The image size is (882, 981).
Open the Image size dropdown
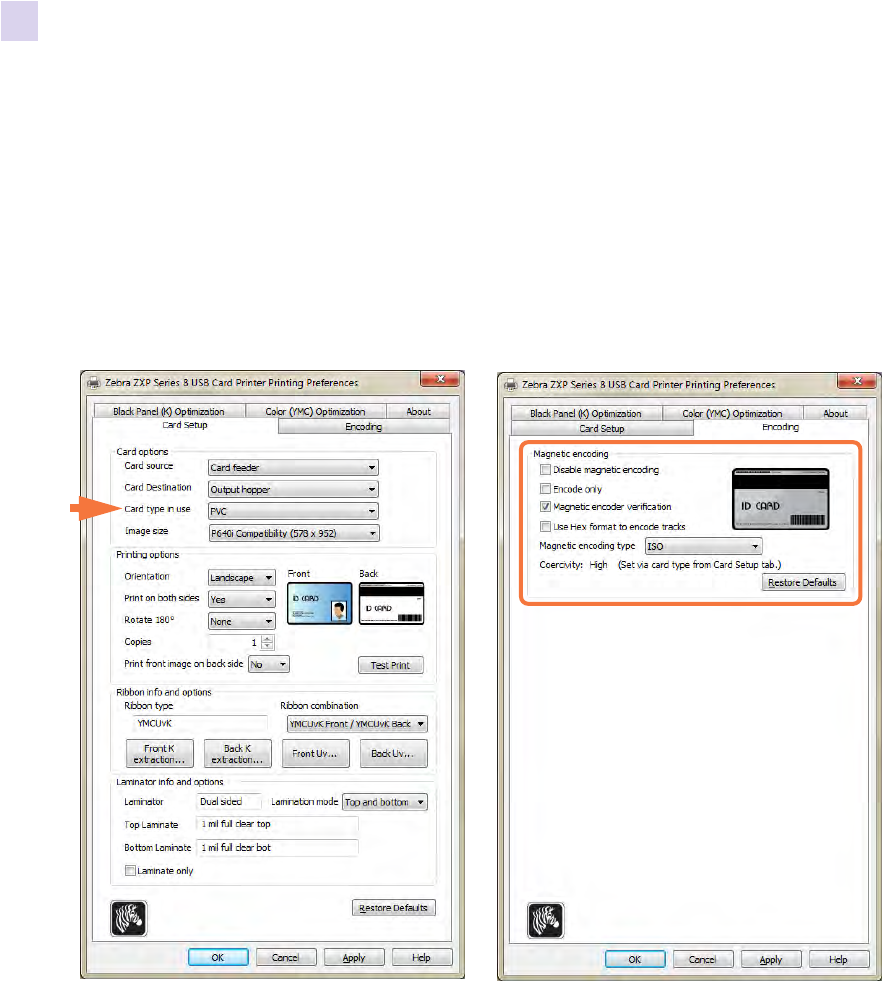(x=294, y=533)
